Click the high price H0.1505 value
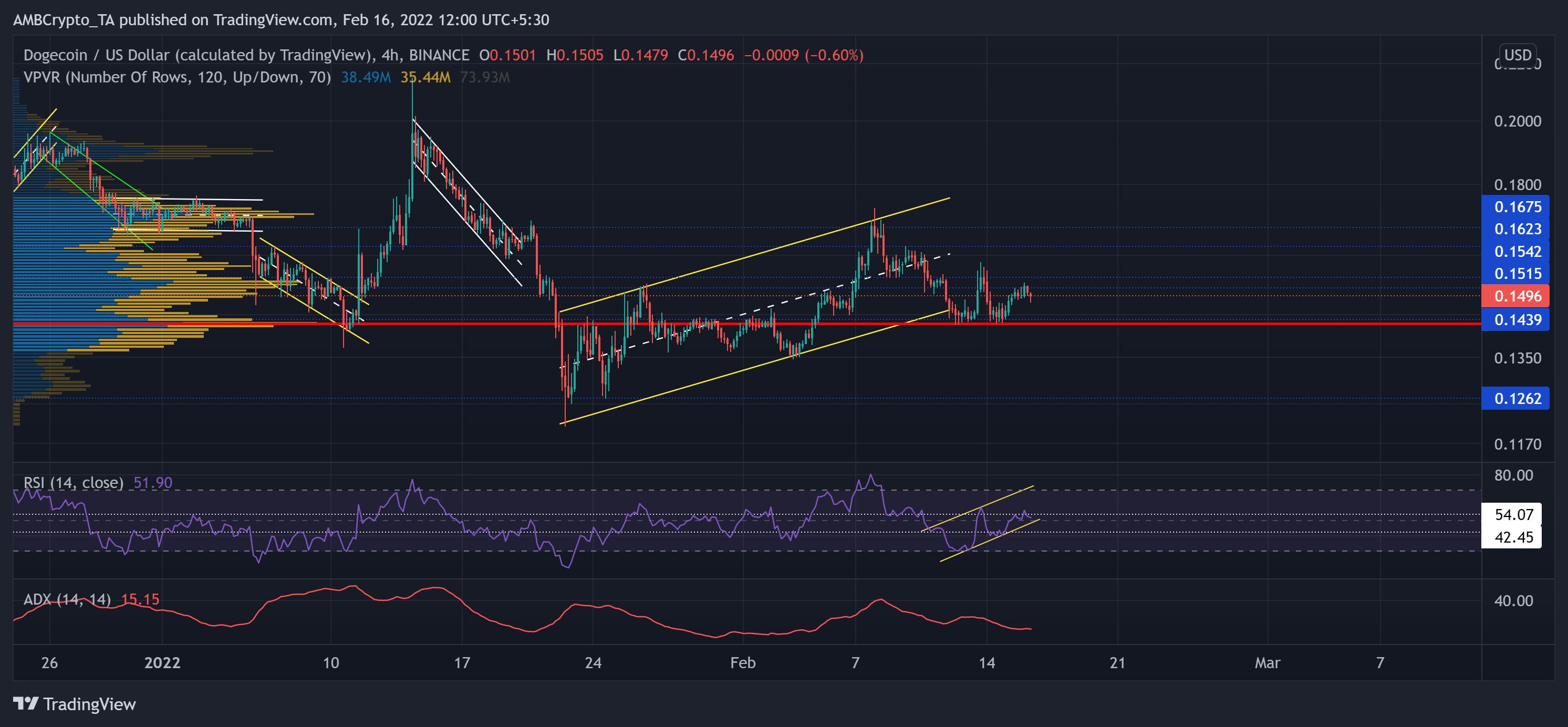This screenshot has width=1568, height=727. (575, 55)
